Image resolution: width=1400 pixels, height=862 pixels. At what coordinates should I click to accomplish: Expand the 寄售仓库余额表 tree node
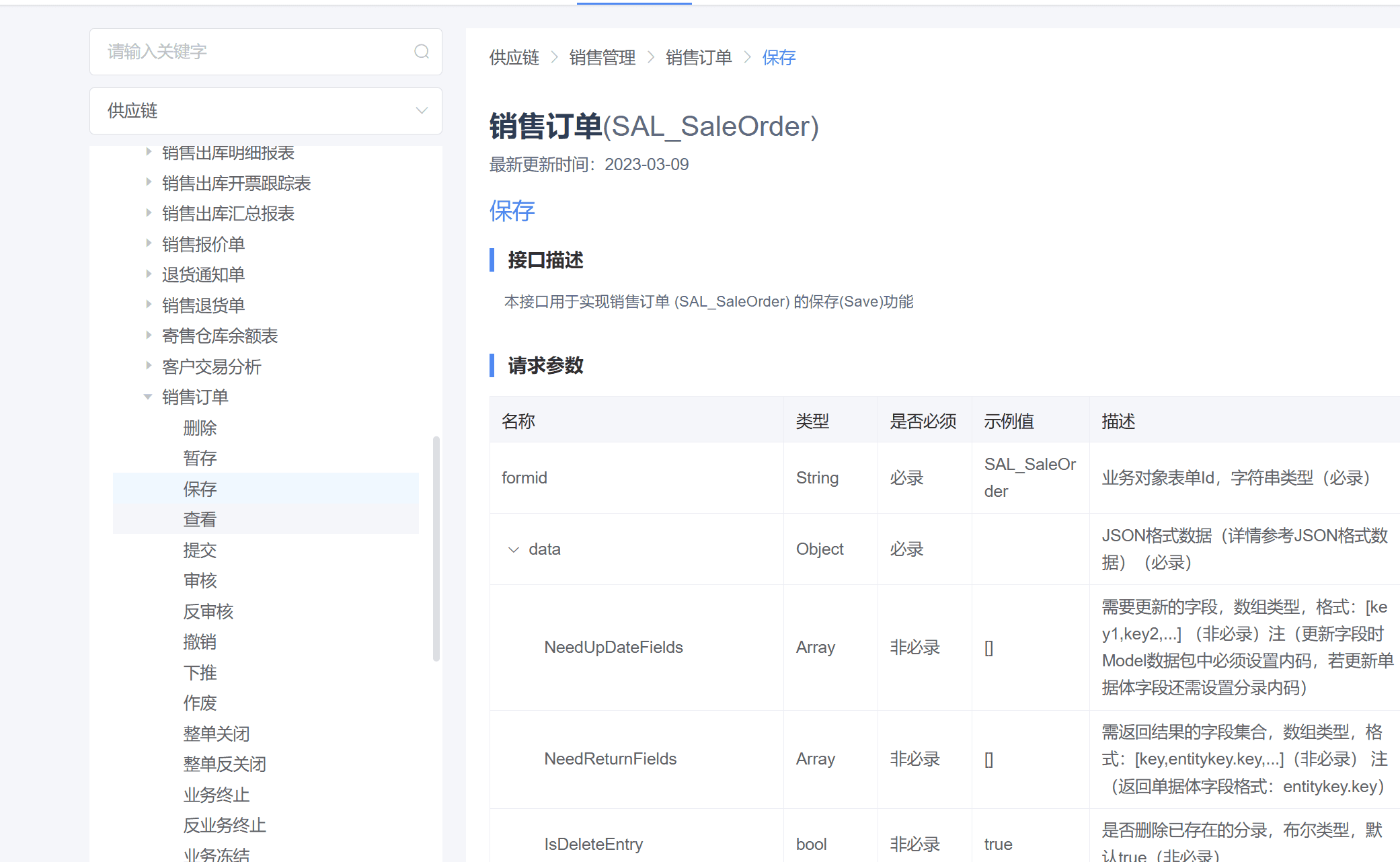click(149, 336)
